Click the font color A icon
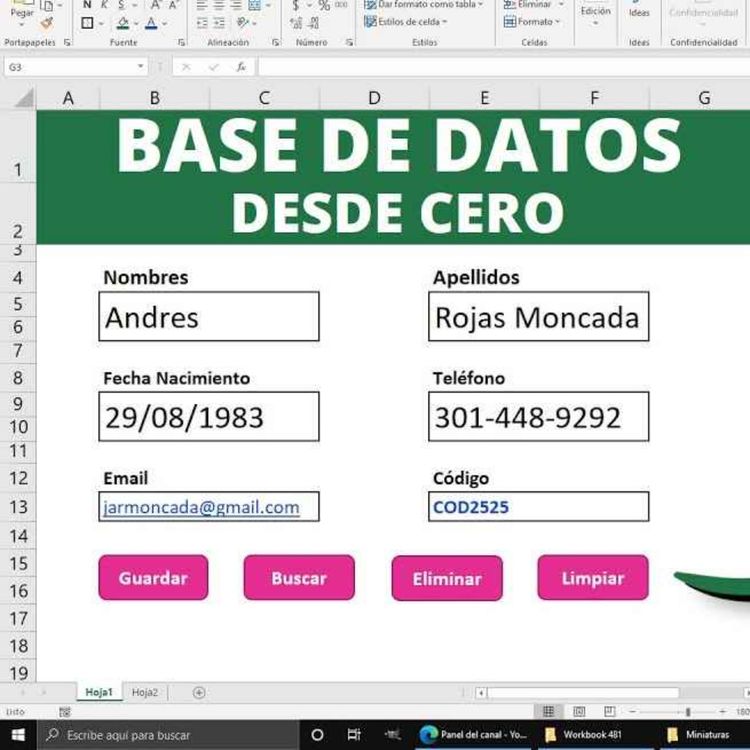The height and width of the screenshot is (750, 750). [x=151, y=22]
